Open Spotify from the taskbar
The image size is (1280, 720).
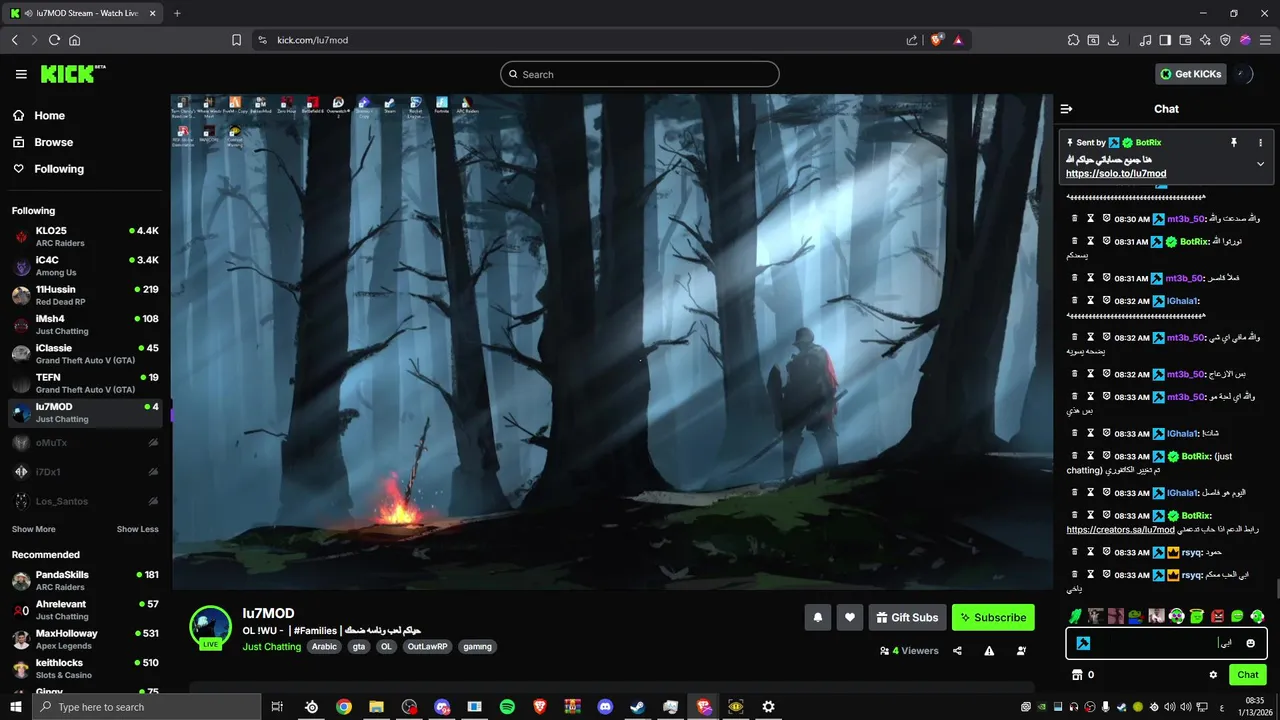click(507, 707)
